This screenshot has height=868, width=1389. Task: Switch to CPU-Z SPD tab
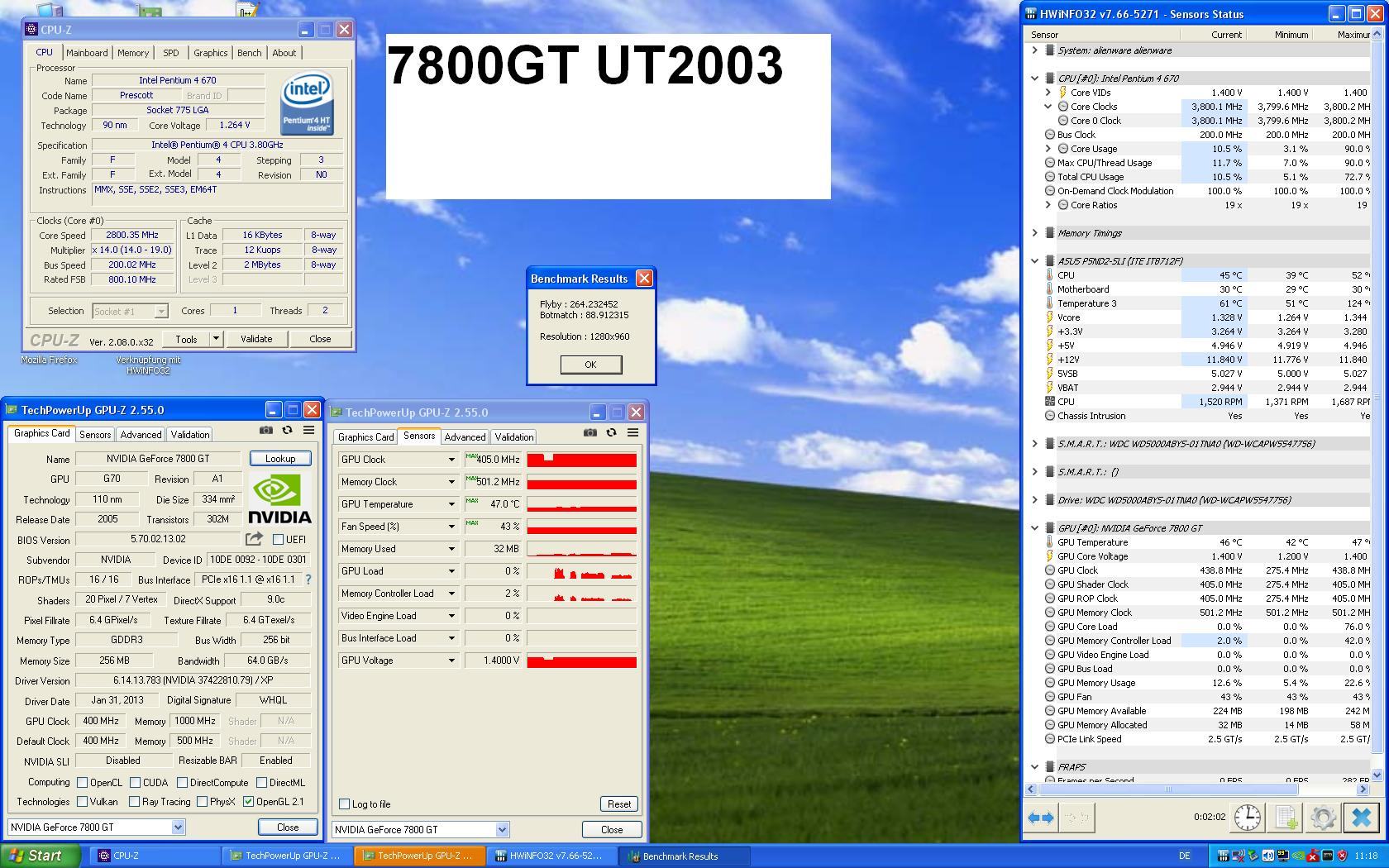[x=170, y=53]
